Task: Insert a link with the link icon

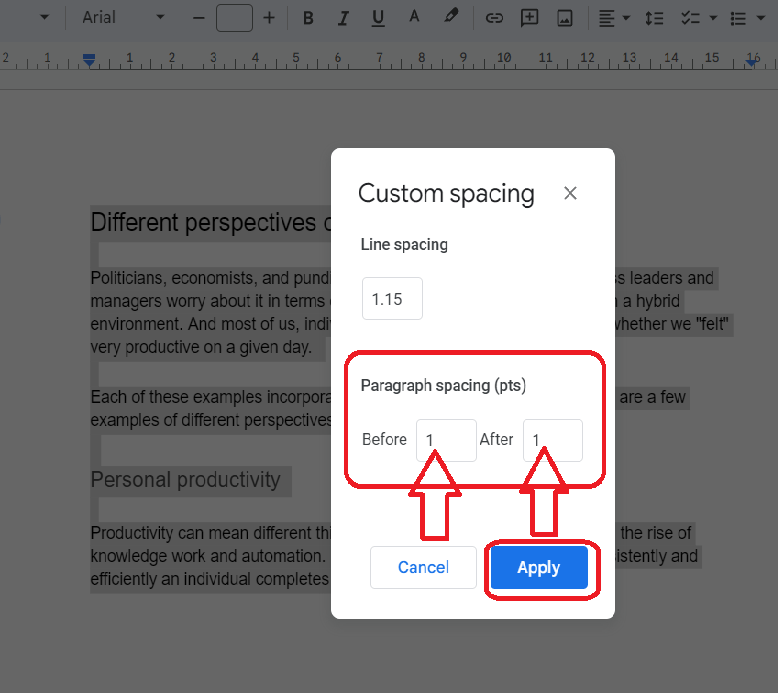Action: click(x=494, y=18)
